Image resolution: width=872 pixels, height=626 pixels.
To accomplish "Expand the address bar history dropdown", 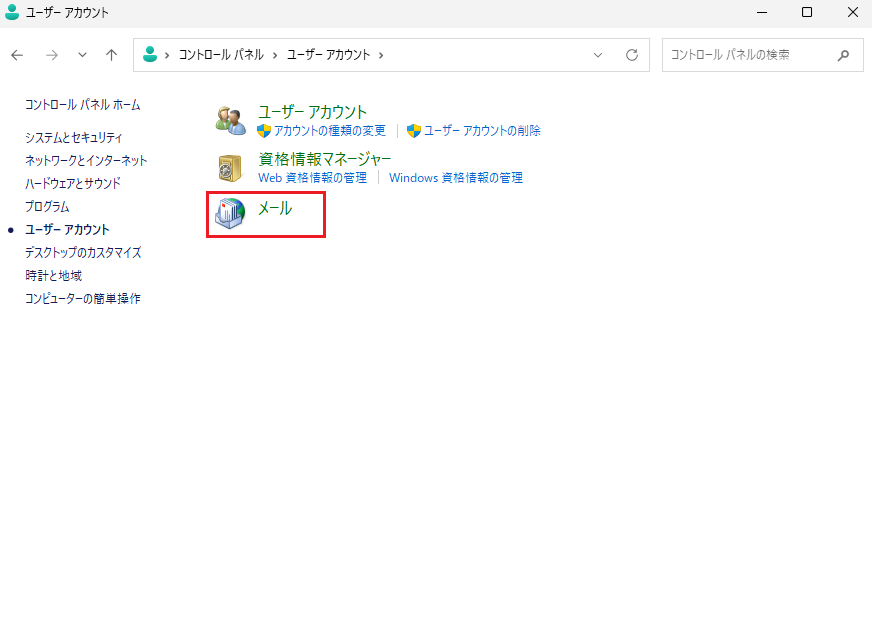I will click(x=598, y=55).
